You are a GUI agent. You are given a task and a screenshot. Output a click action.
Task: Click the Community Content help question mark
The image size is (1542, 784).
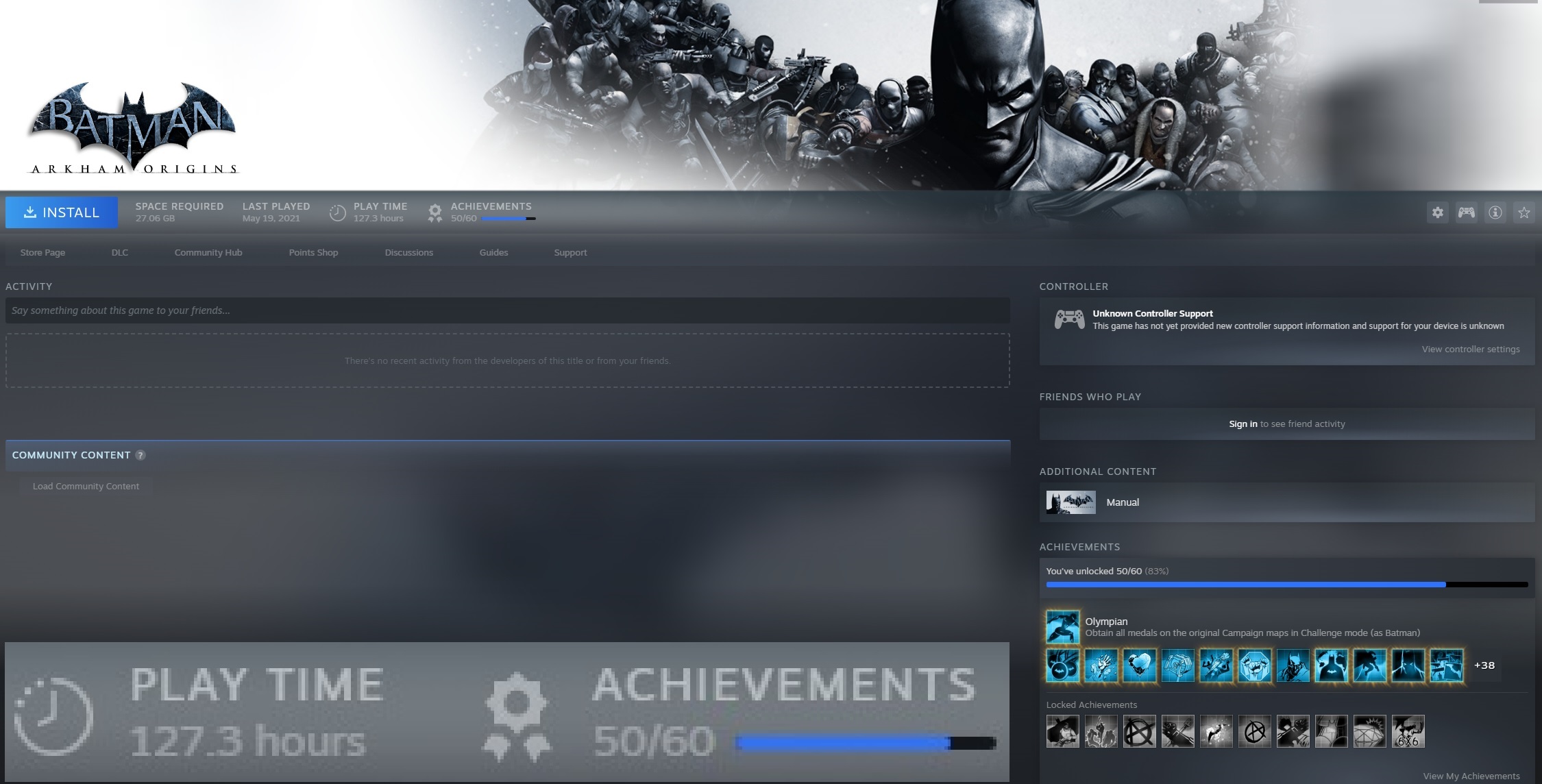(140, 455)
